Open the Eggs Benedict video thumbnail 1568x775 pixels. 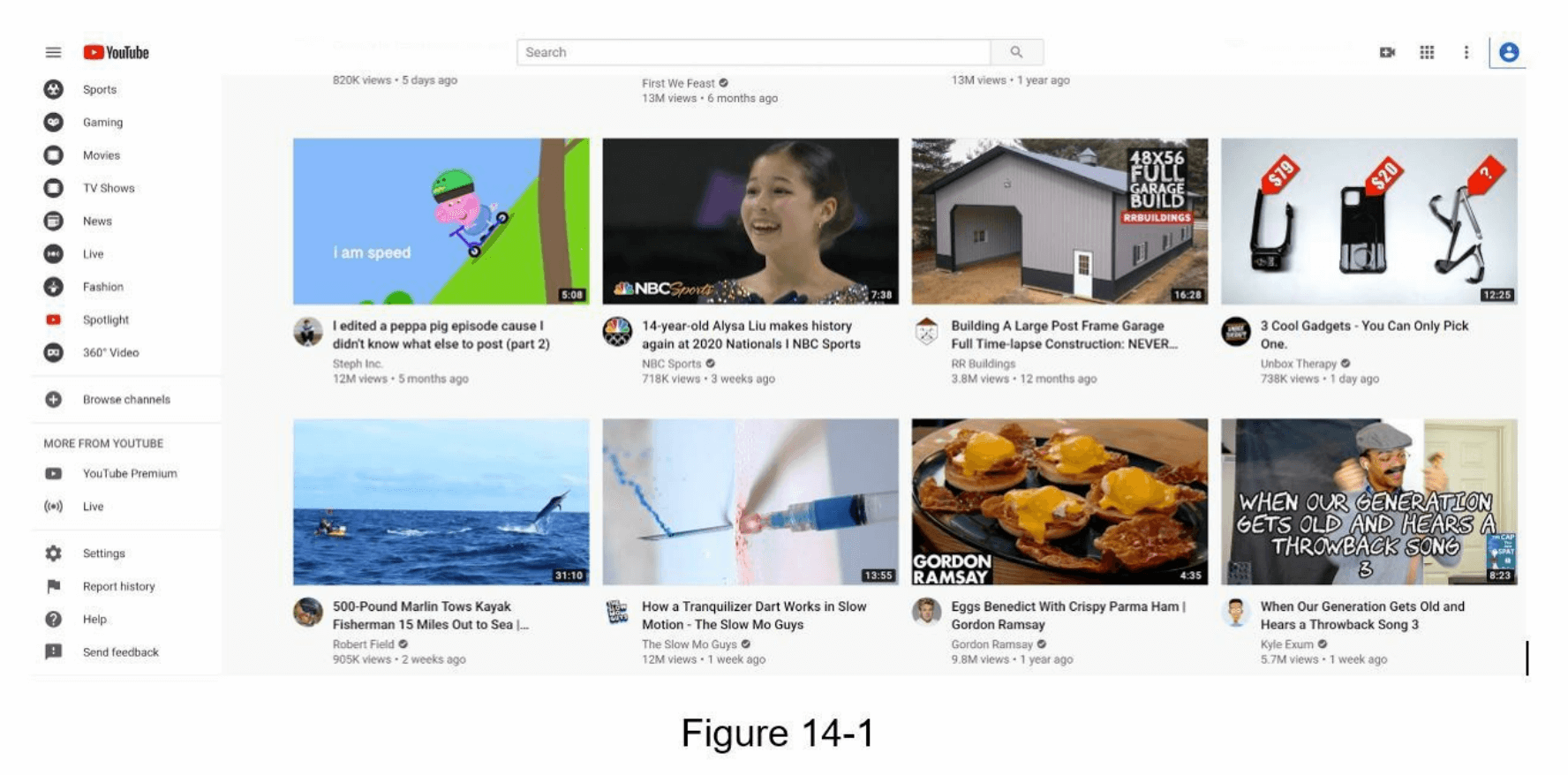[1059, 501]
